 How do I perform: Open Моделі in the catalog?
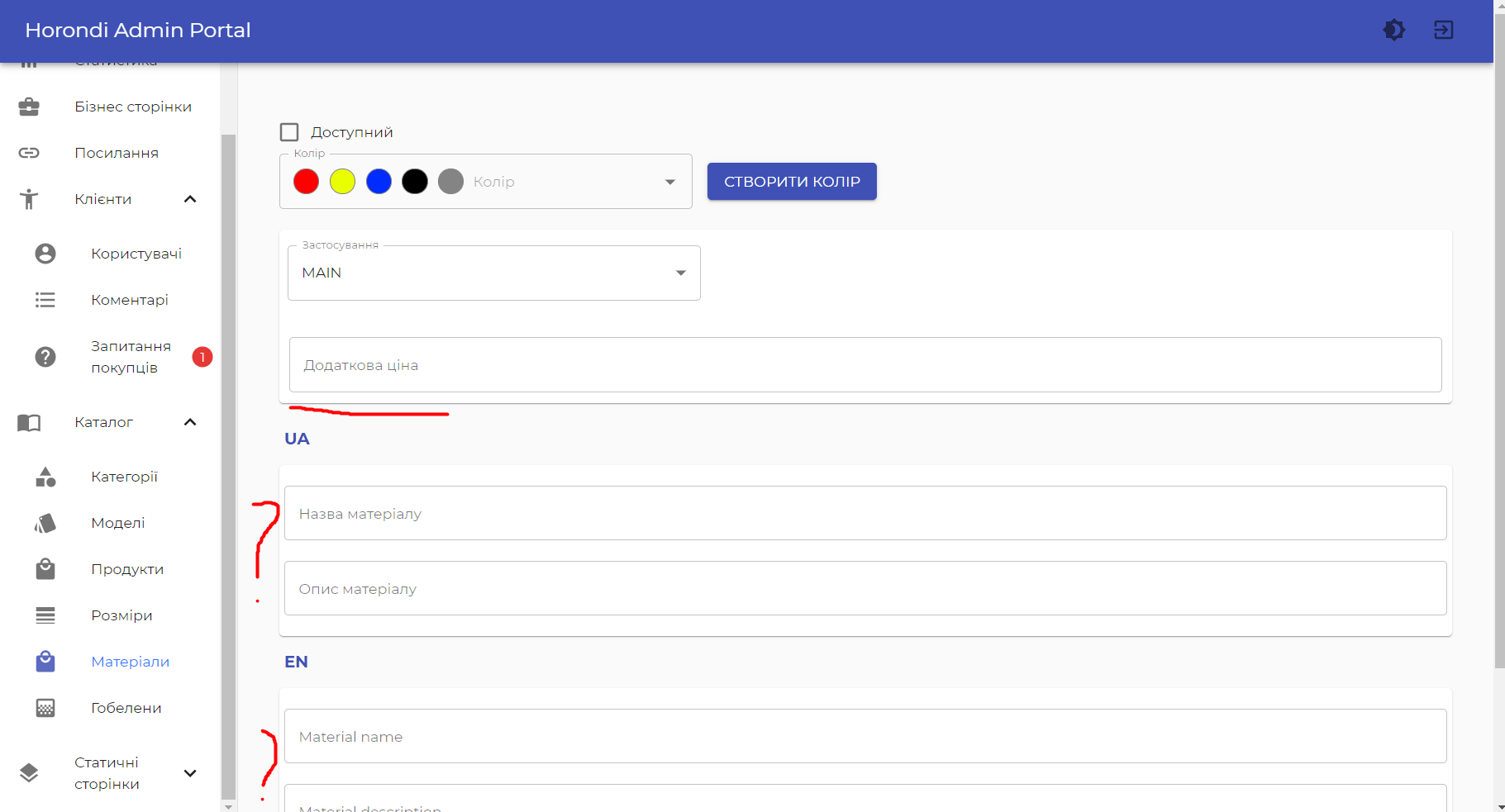[x=118, y=523]
